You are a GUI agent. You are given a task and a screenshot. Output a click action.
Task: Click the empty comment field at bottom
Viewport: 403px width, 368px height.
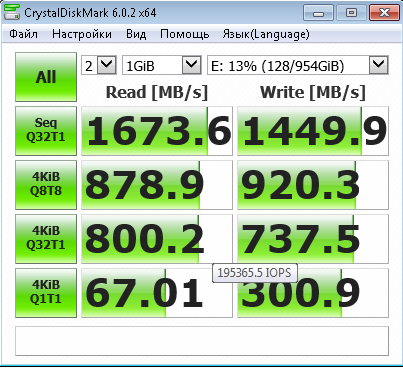click(x=202, y=341)
